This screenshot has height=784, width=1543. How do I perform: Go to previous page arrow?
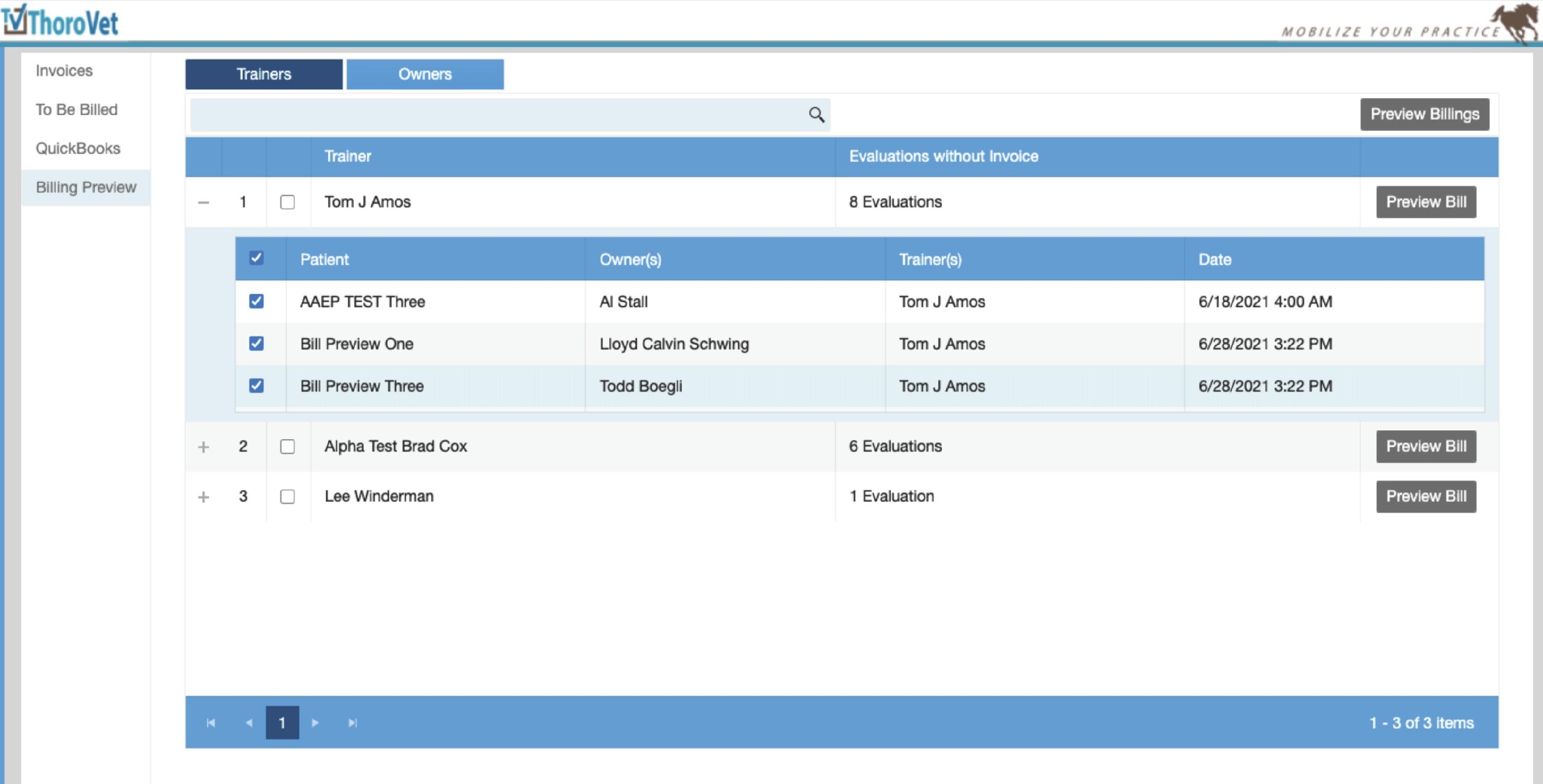click(x=249, y=723)
